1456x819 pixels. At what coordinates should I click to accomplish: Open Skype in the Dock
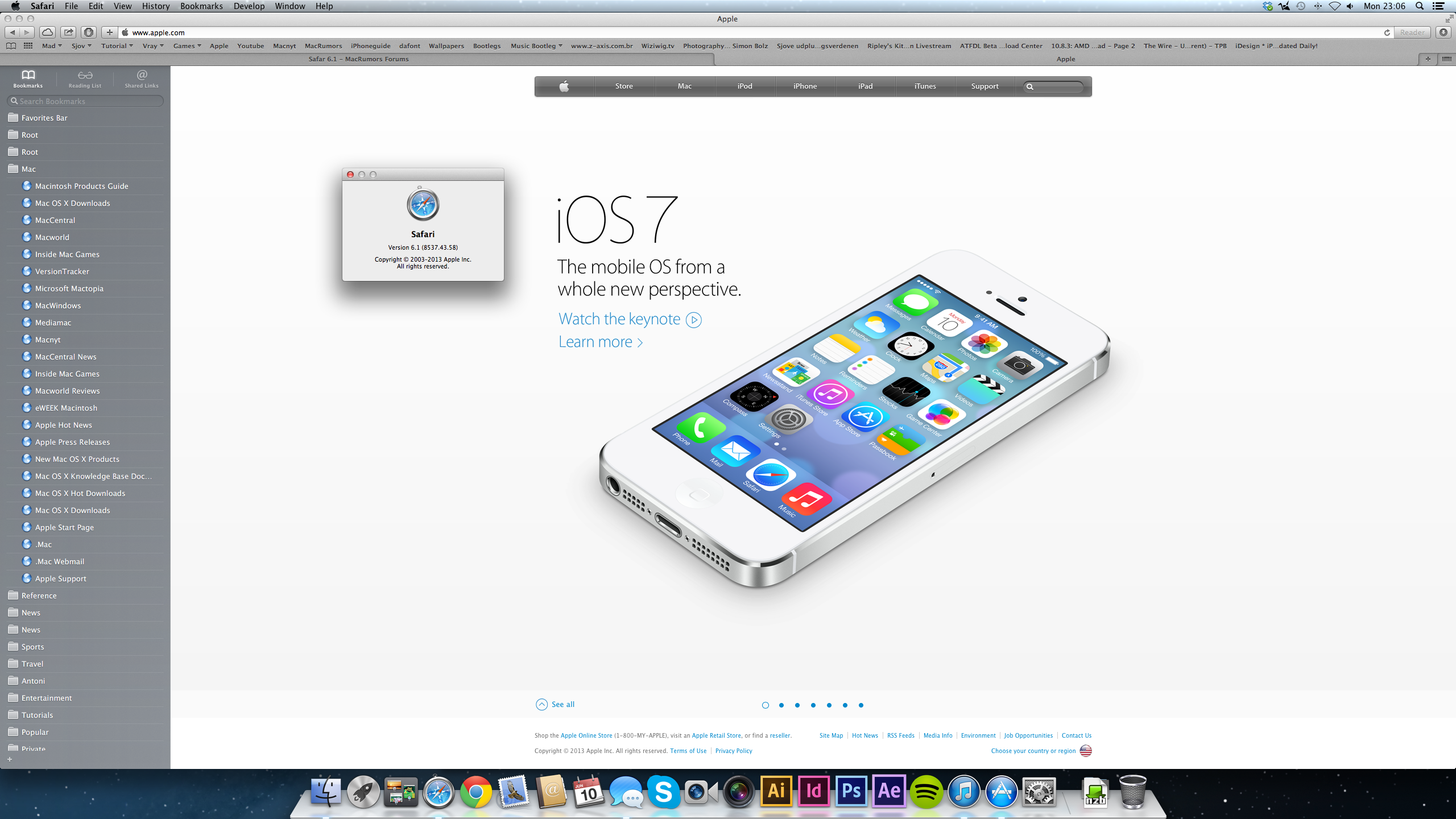(x=664, y=791)
